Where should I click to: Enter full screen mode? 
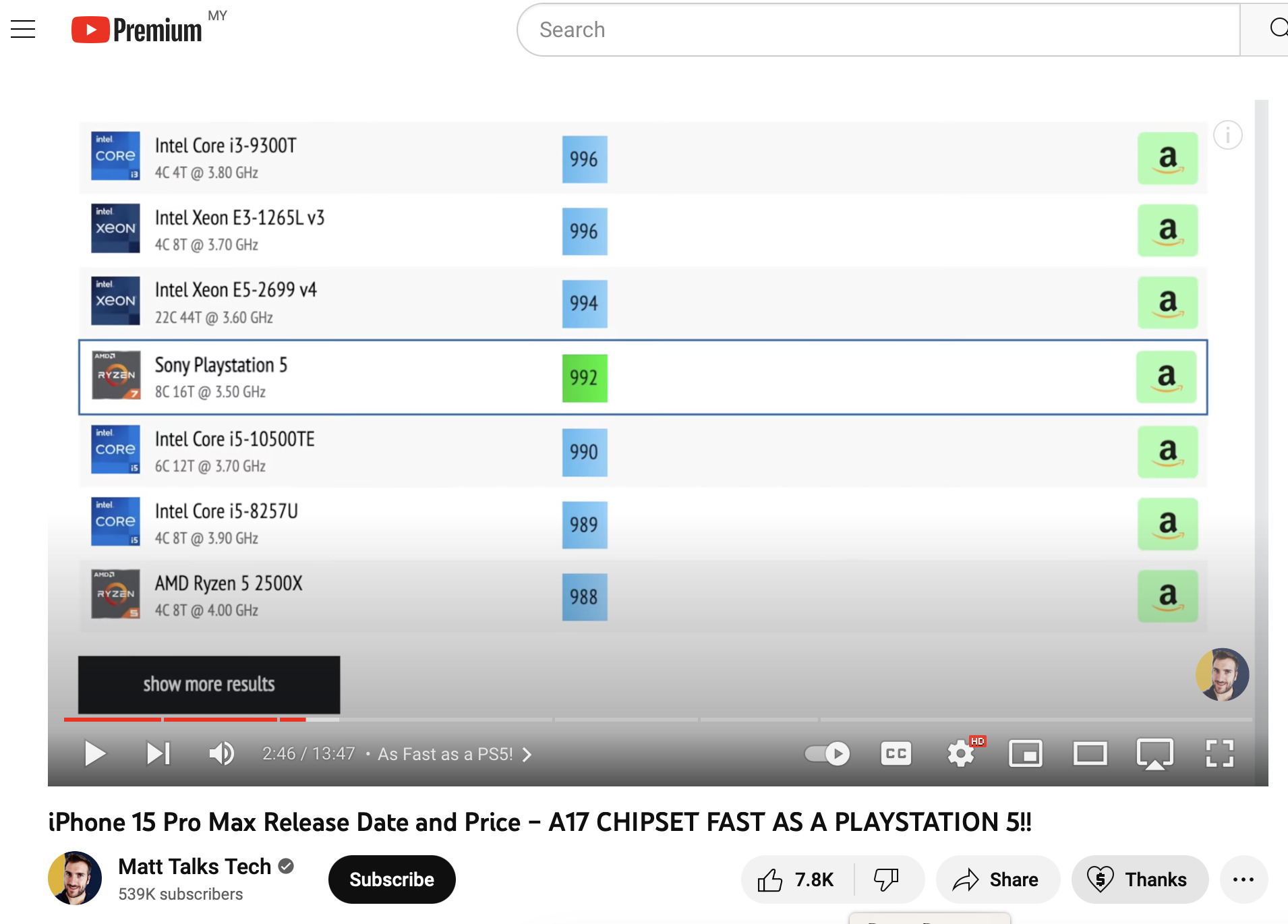[x=1219, y=753]
